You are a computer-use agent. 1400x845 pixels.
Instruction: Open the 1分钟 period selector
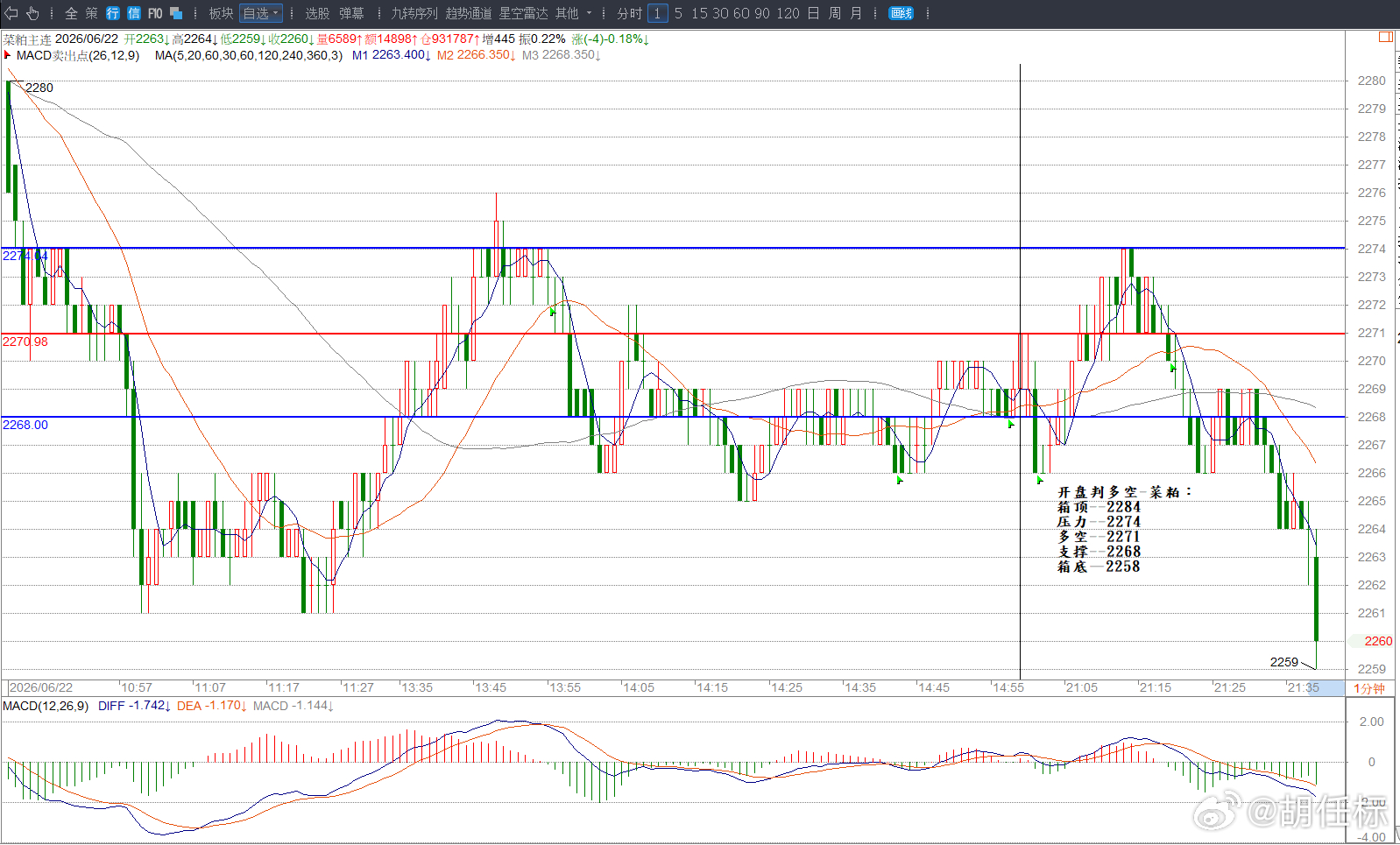(1369, 688)
